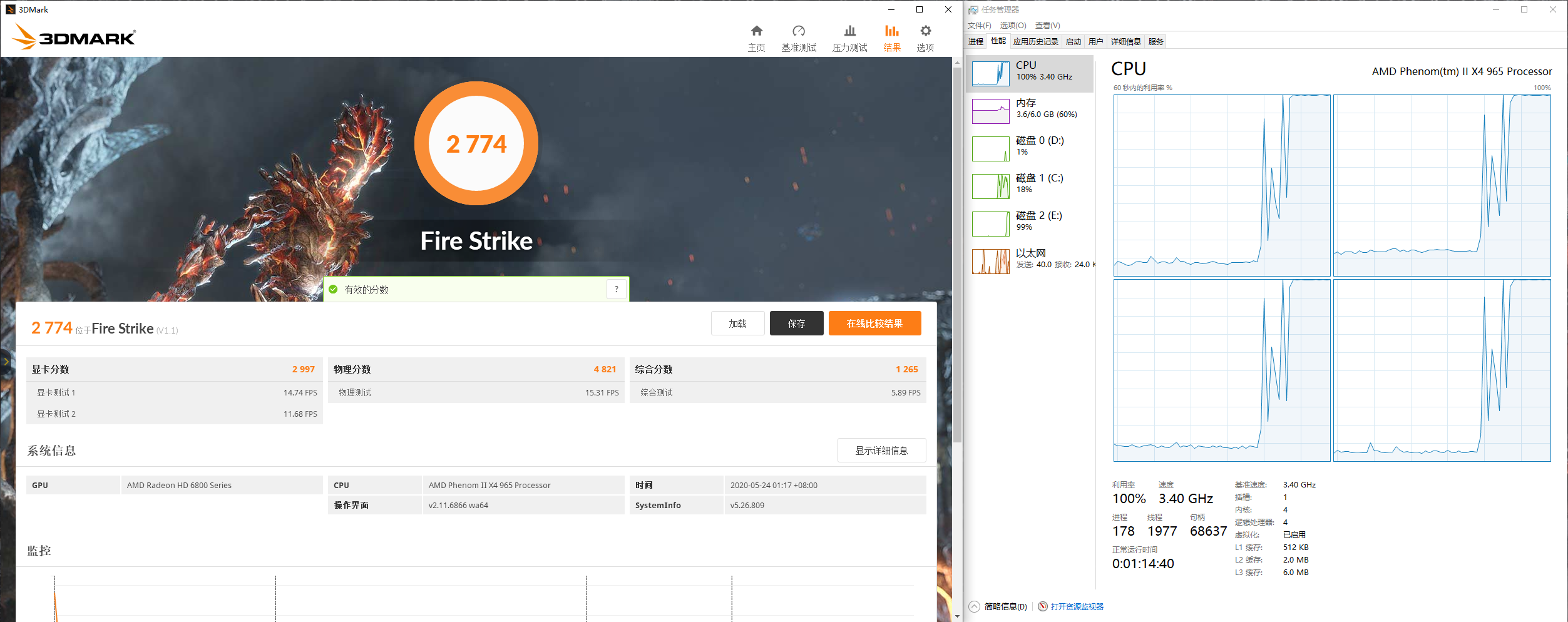Click the Compare results online button
This screenshot has width=1568, height=622.
874,324
